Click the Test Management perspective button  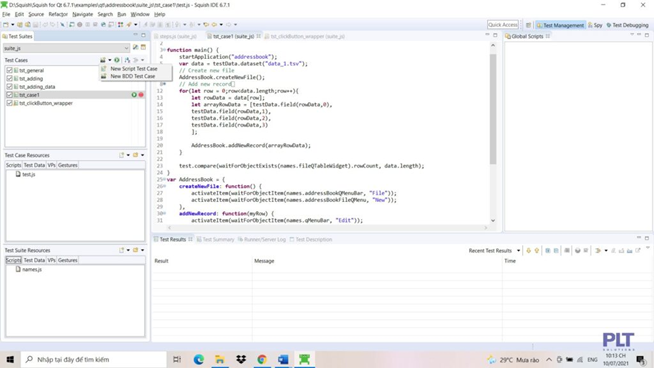pyautogui.click(x=560, y=25)
